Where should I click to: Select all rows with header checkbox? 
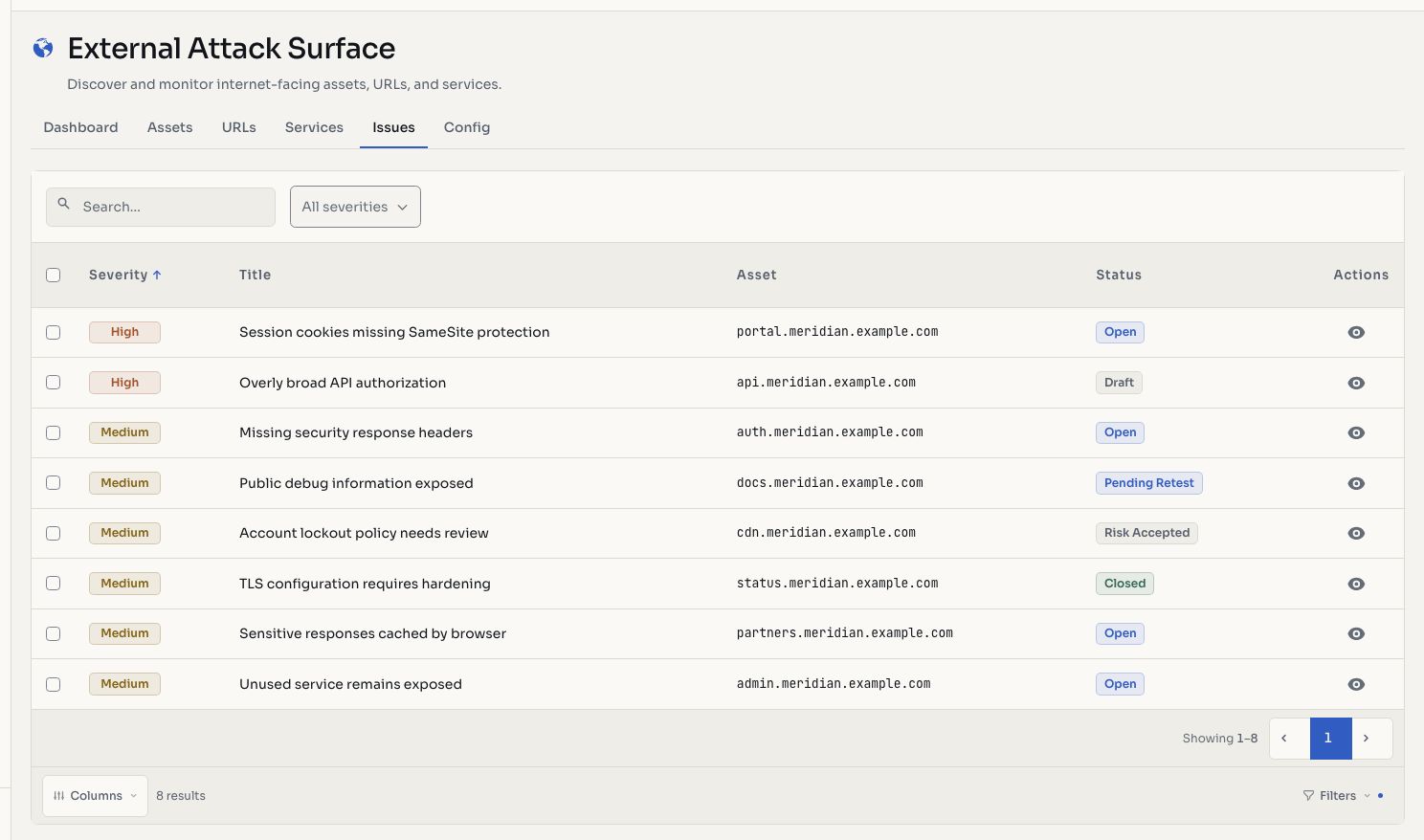(x=54, y=276)
